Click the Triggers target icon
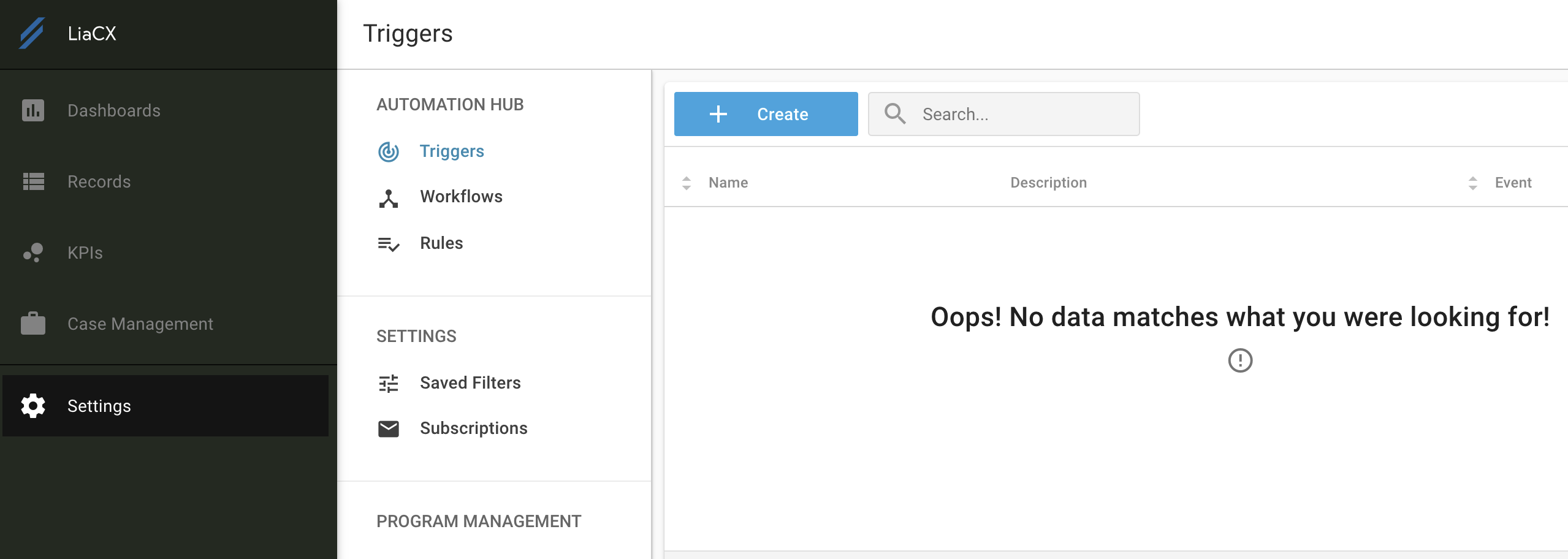1568x559 pixels. 389,151
